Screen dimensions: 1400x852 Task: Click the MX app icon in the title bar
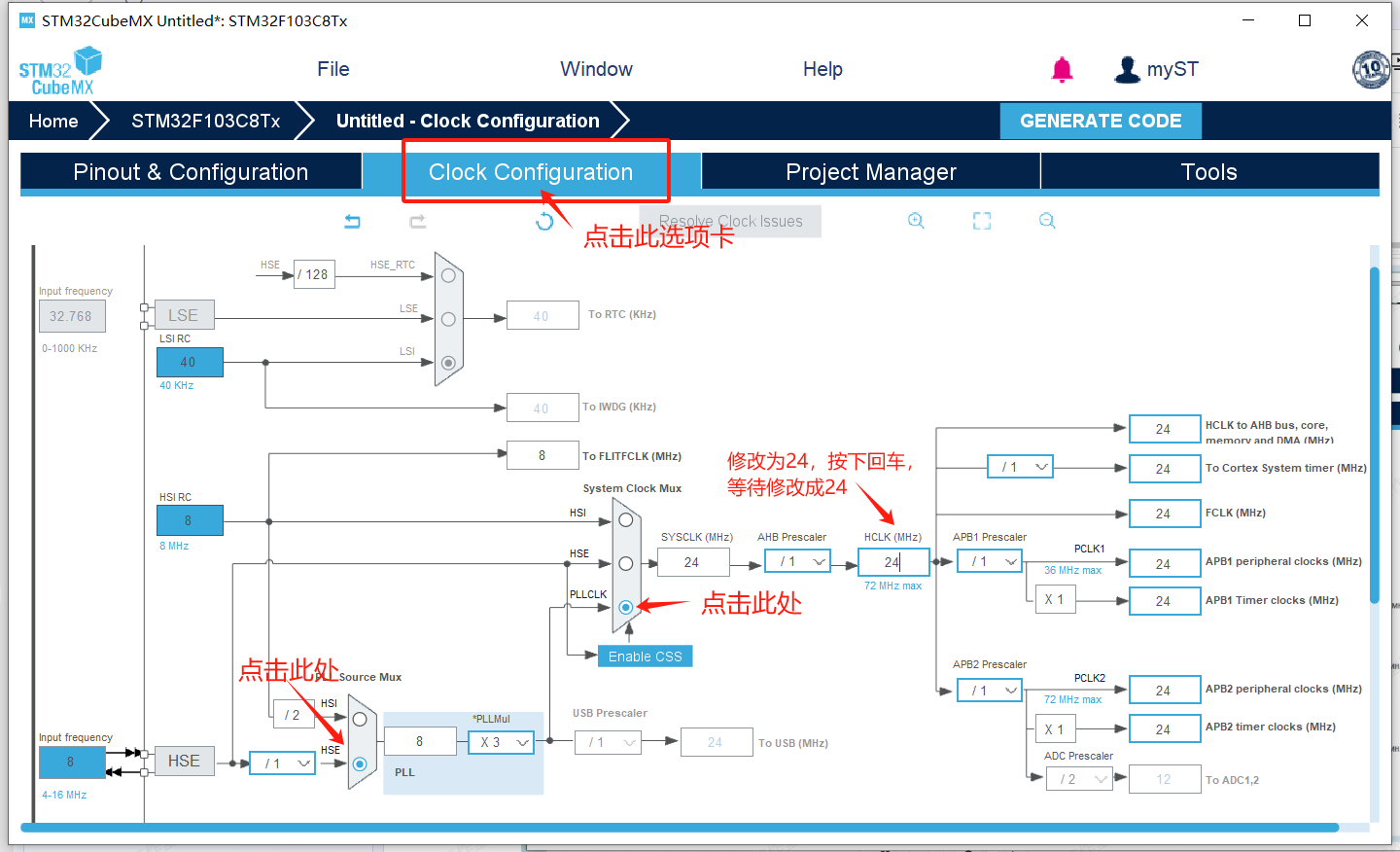click(x=27, y=20)
